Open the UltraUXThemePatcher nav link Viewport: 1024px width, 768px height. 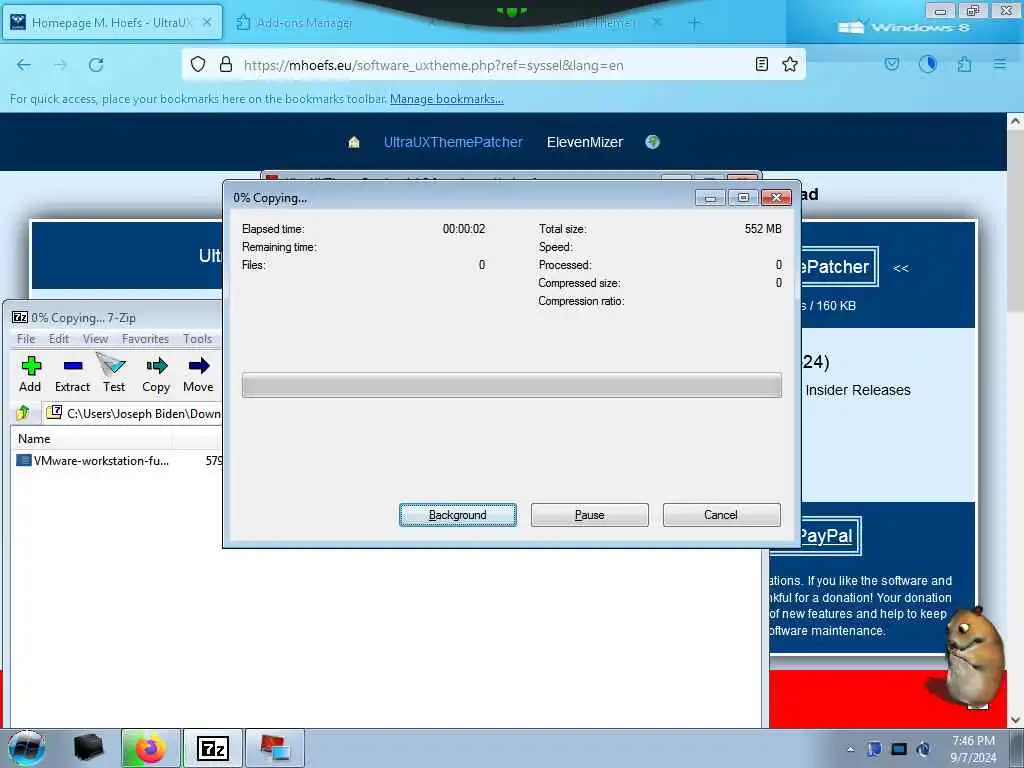[453, 142]
